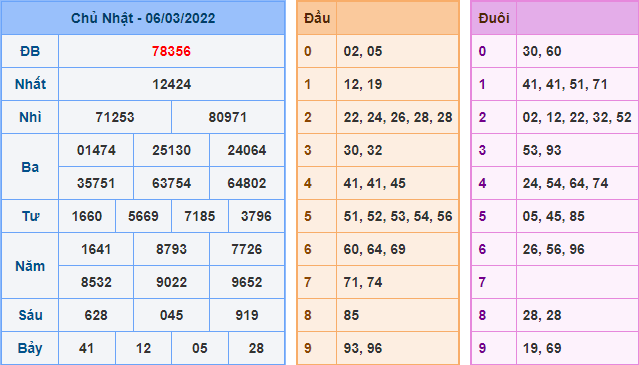Select sixth prize number 628
Viewport: 639px width, 365px height.
(96, 315)
